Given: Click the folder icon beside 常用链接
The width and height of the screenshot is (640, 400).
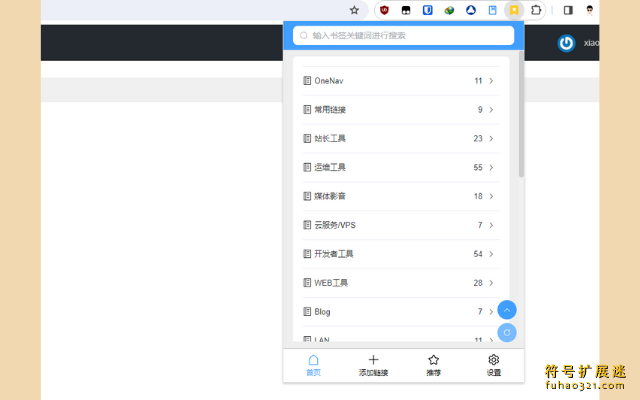Looking at the screenshot, I should [307, 110].
